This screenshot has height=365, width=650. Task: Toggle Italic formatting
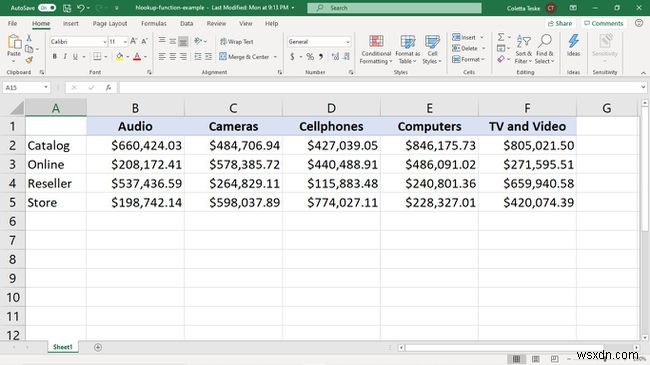(65, 56)
